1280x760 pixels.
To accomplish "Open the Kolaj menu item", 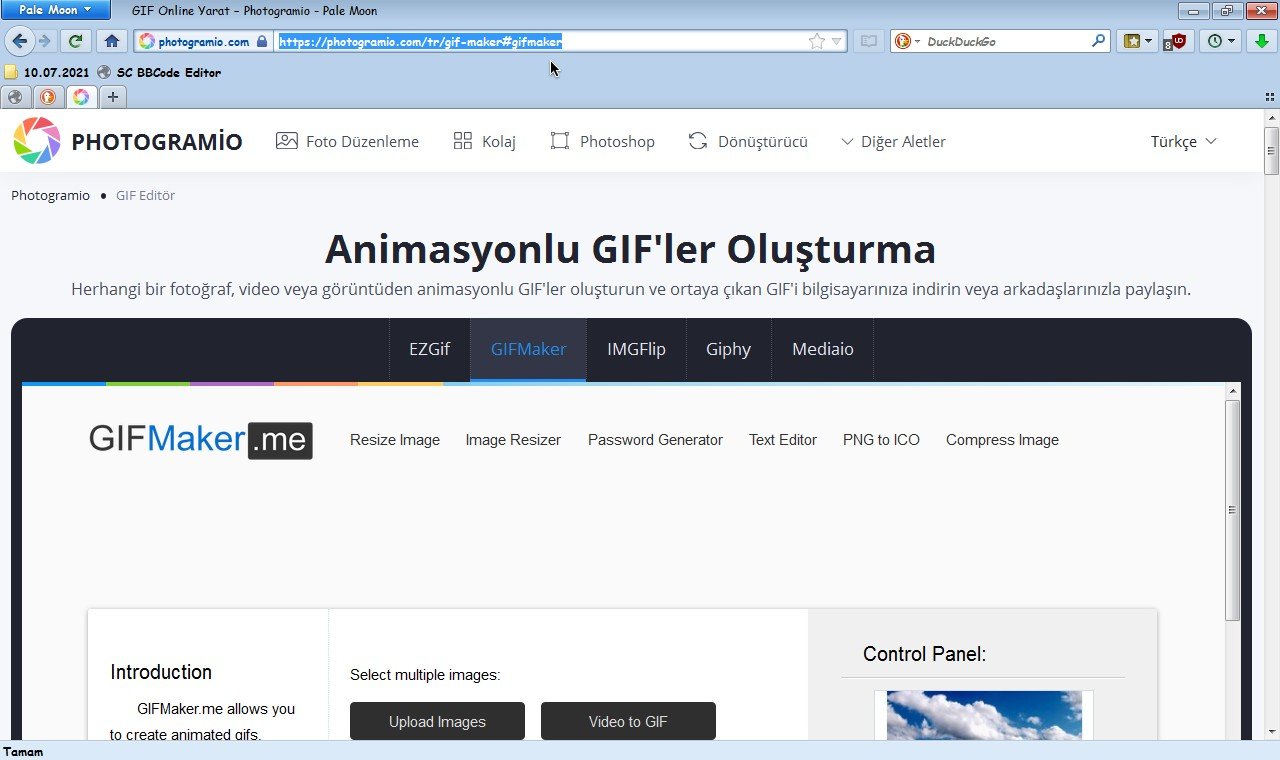I will tap(485, 141).
